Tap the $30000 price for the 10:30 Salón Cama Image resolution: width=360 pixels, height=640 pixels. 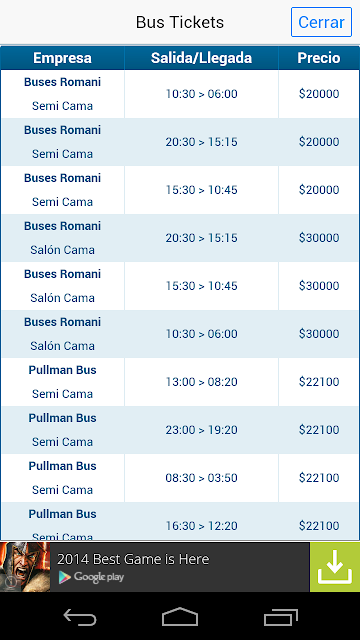(x=319, y=334)
